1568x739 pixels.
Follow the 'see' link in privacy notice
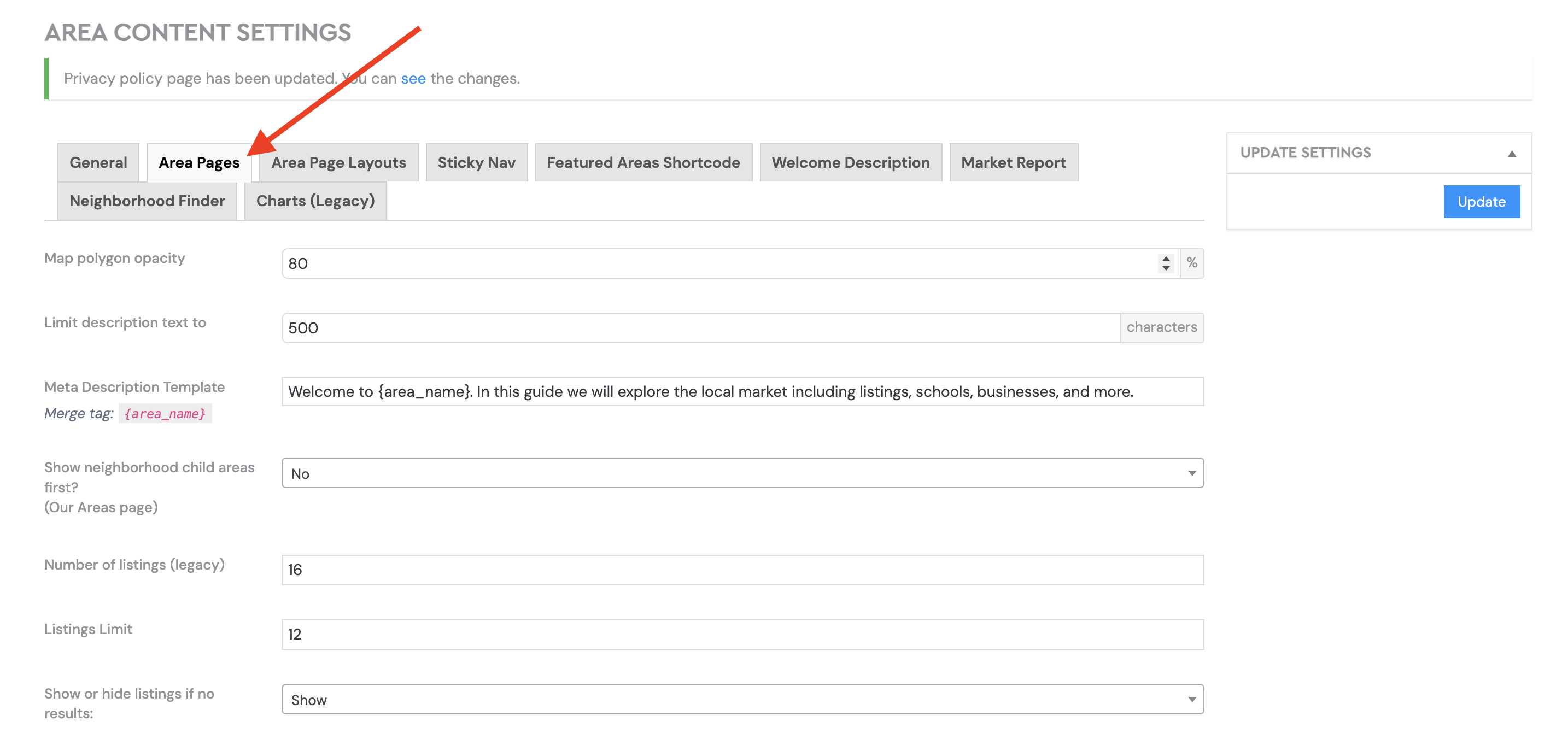(x=413, y=79)
